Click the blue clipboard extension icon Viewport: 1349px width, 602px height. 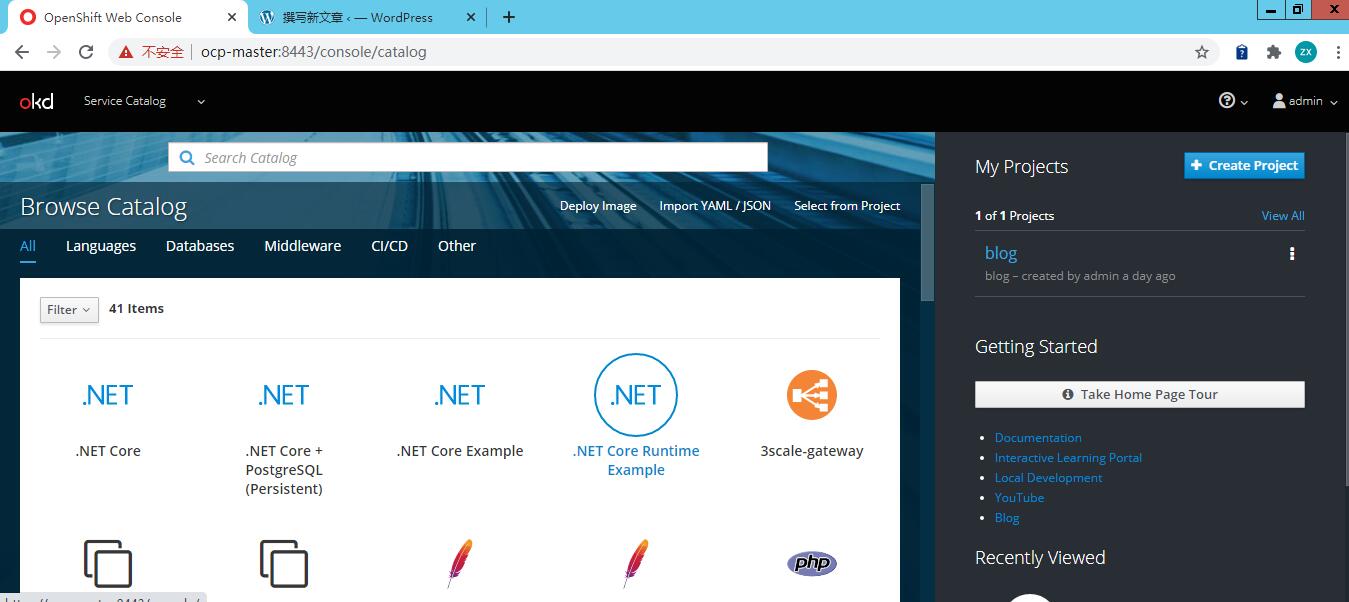tap(1241, 52)
